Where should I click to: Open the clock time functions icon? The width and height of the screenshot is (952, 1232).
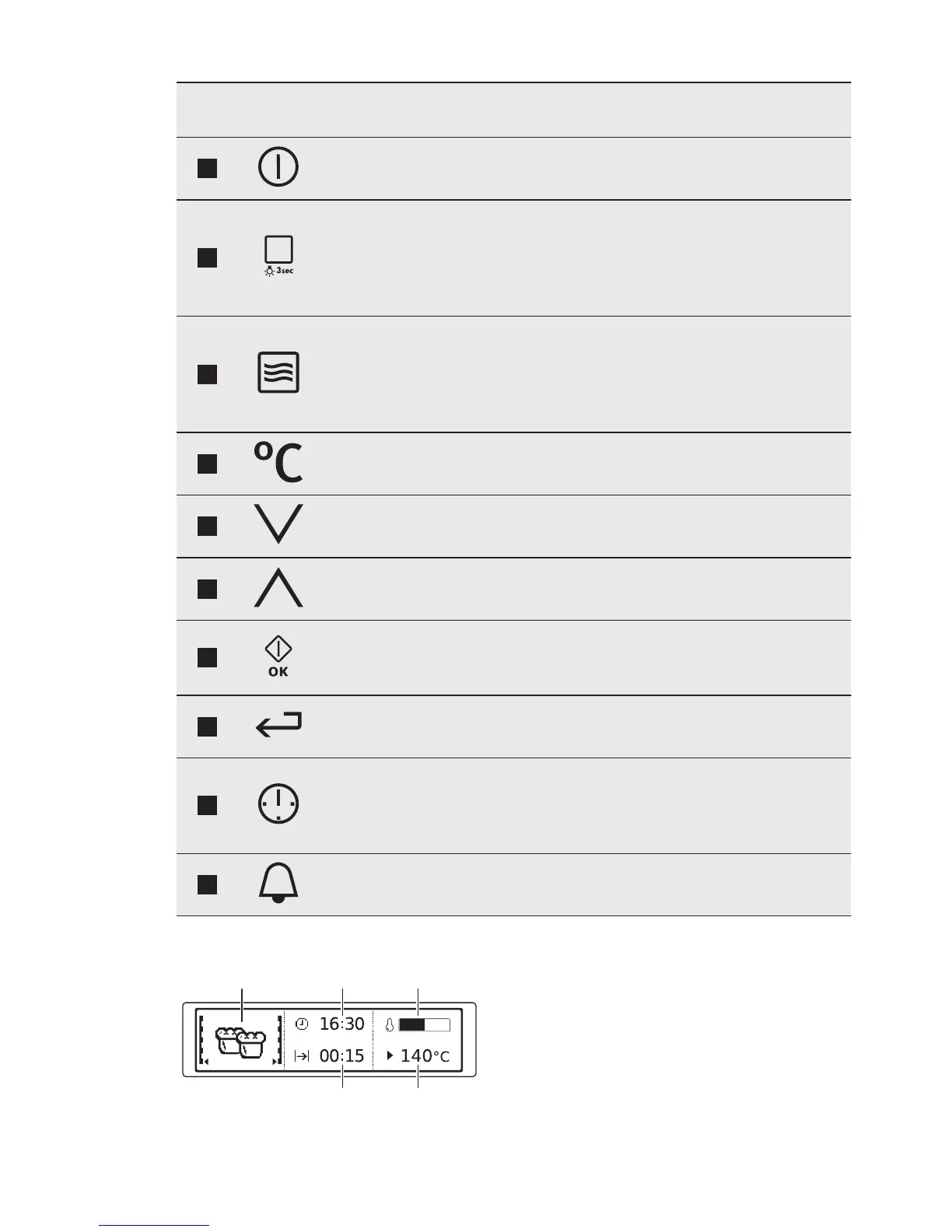pos(278,803)
